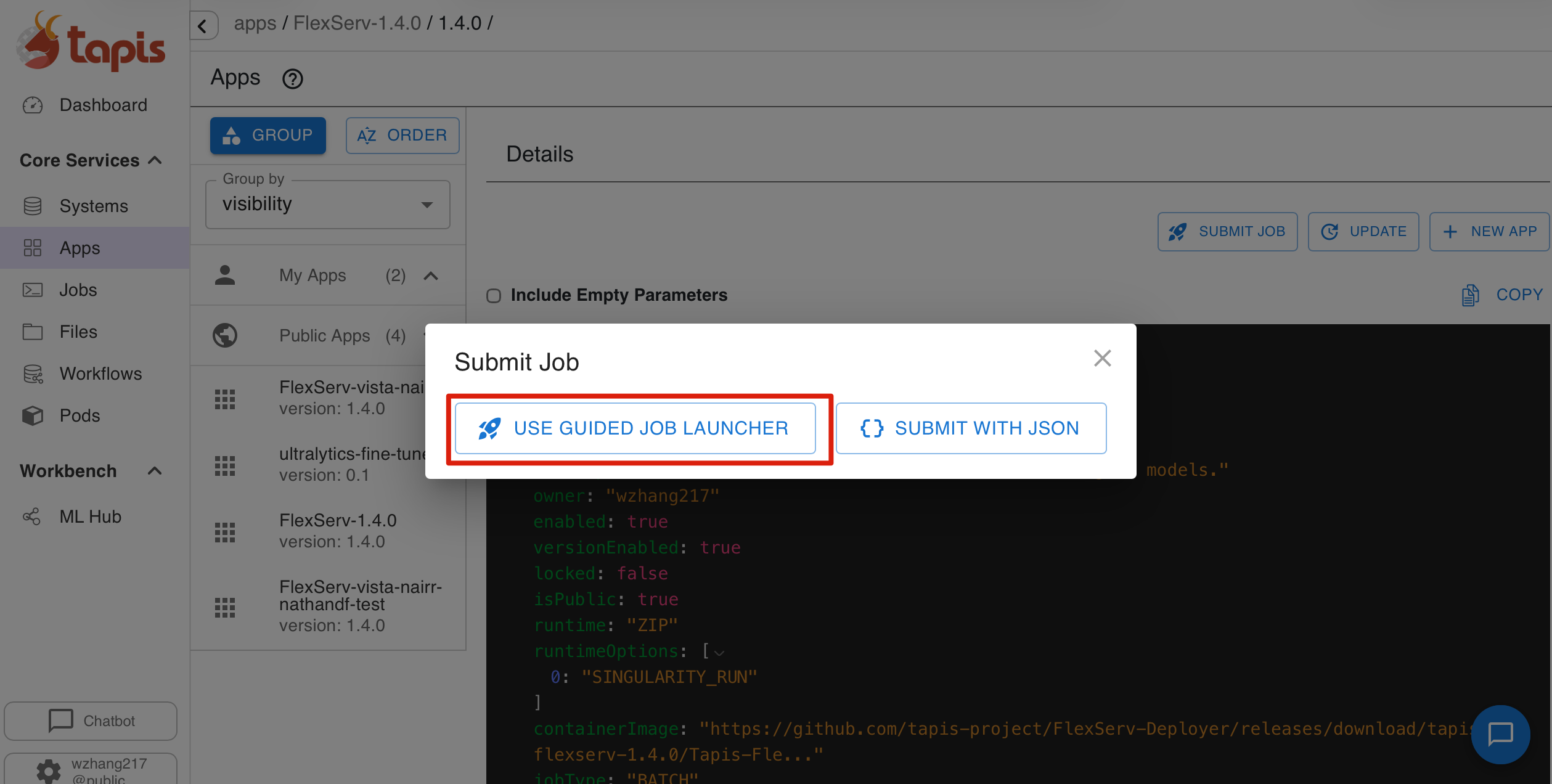Collapse the runtimeOptions array chevron
Viewport: 1552px width, 784px height.
719,652
